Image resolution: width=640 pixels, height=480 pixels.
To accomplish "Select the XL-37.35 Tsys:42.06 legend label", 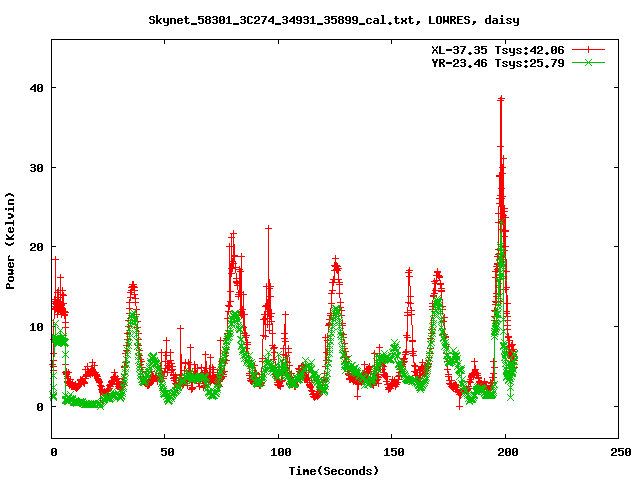I will point(497,49).
